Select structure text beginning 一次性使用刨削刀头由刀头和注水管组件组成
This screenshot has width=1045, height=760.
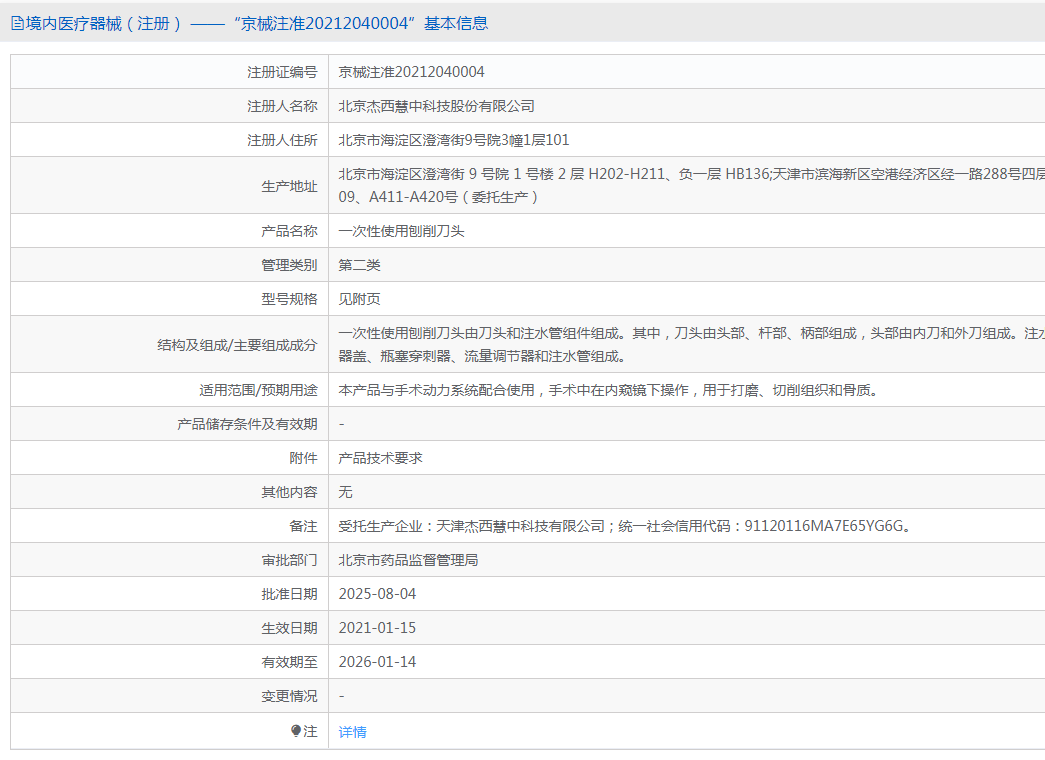tap(692, 333)
